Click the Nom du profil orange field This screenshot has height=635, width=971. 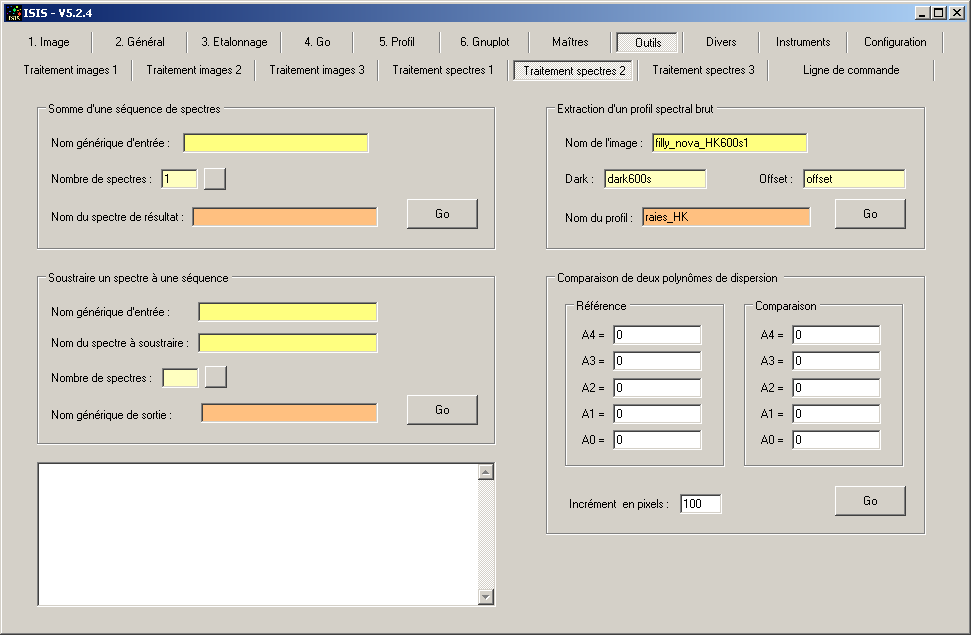[726, 217]
